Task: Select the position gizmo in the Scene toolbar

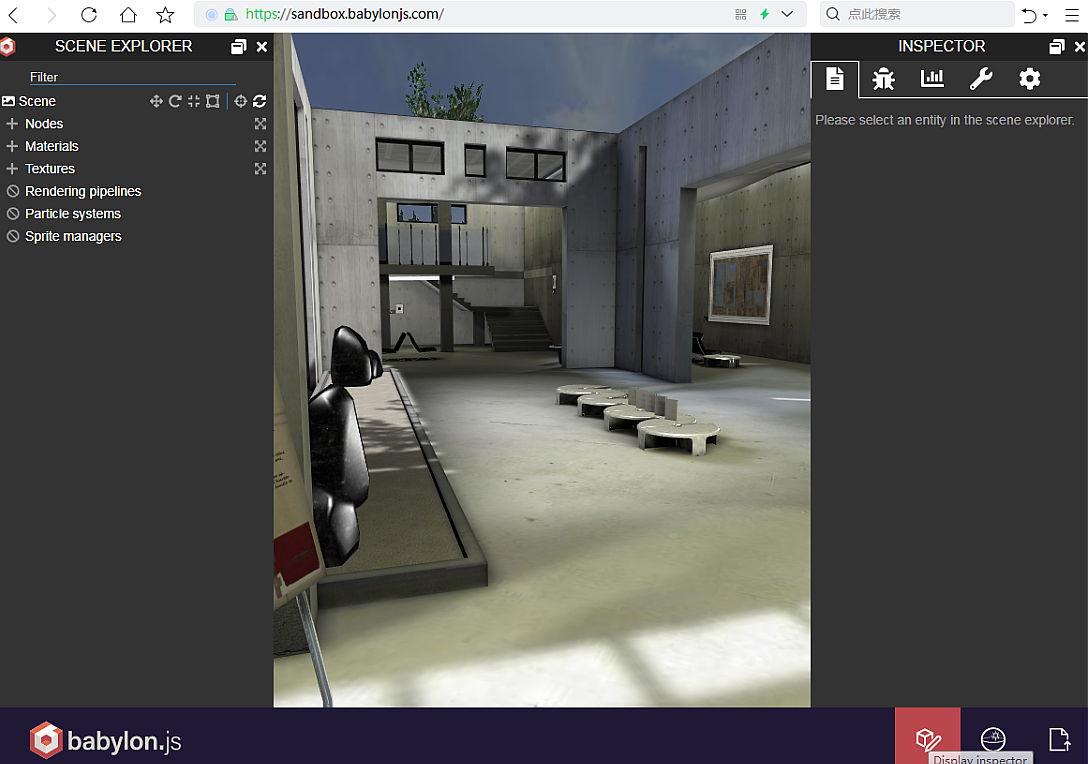Action: coord(156,101)
